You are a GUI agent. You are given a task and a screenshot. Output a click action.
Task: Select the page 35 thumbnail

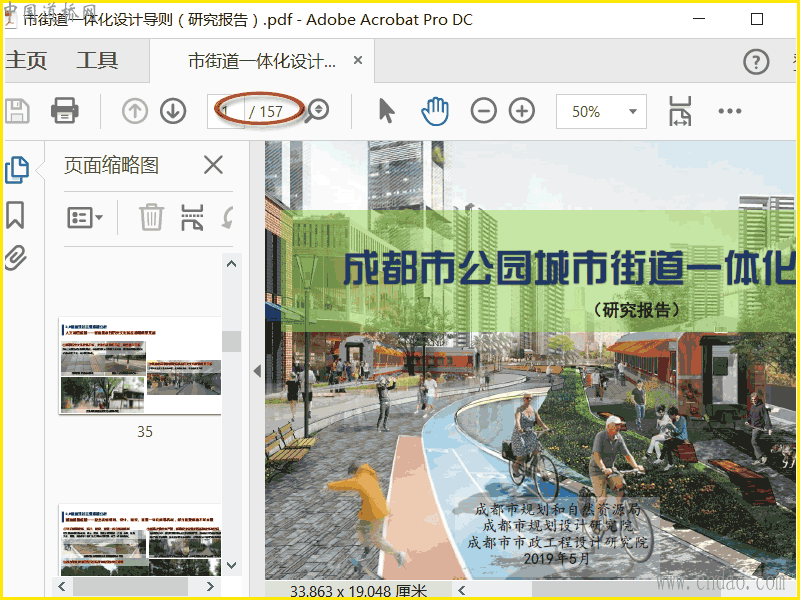140,365
